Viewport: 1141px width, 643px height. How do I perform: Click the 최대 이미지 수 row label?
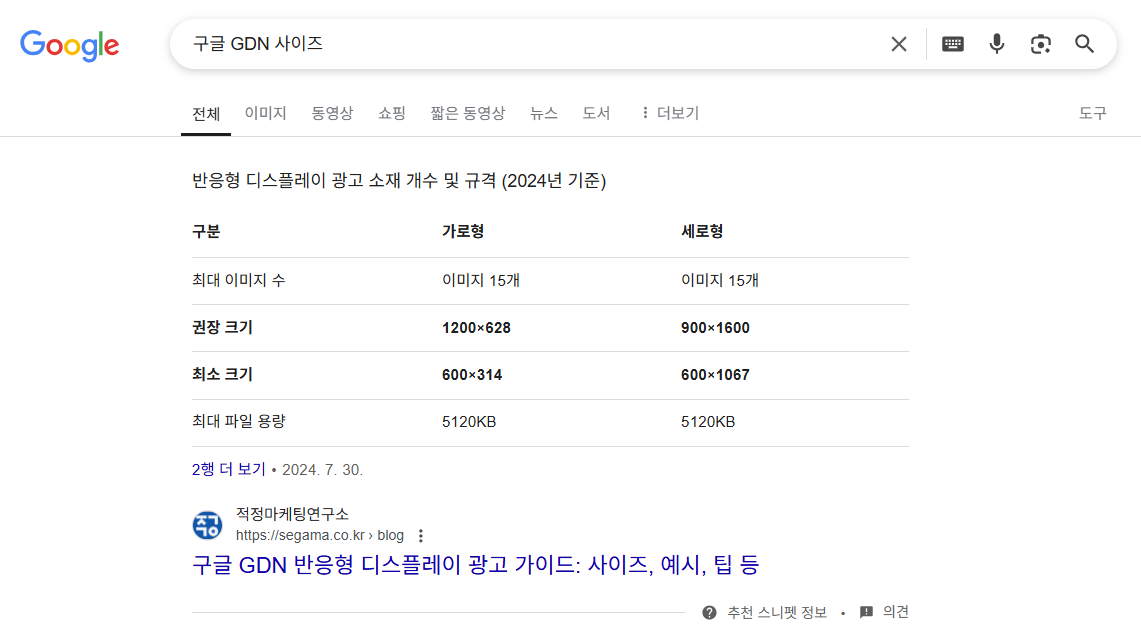tap(239, 280)
